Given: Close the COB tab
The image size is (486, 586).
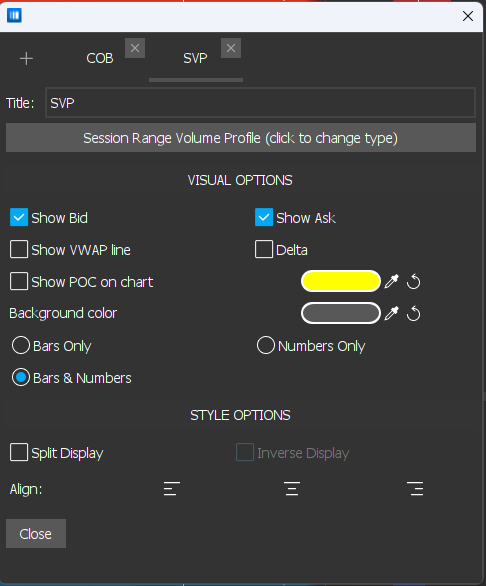Looking at the screenshot, I should click(x=135, y=48).
